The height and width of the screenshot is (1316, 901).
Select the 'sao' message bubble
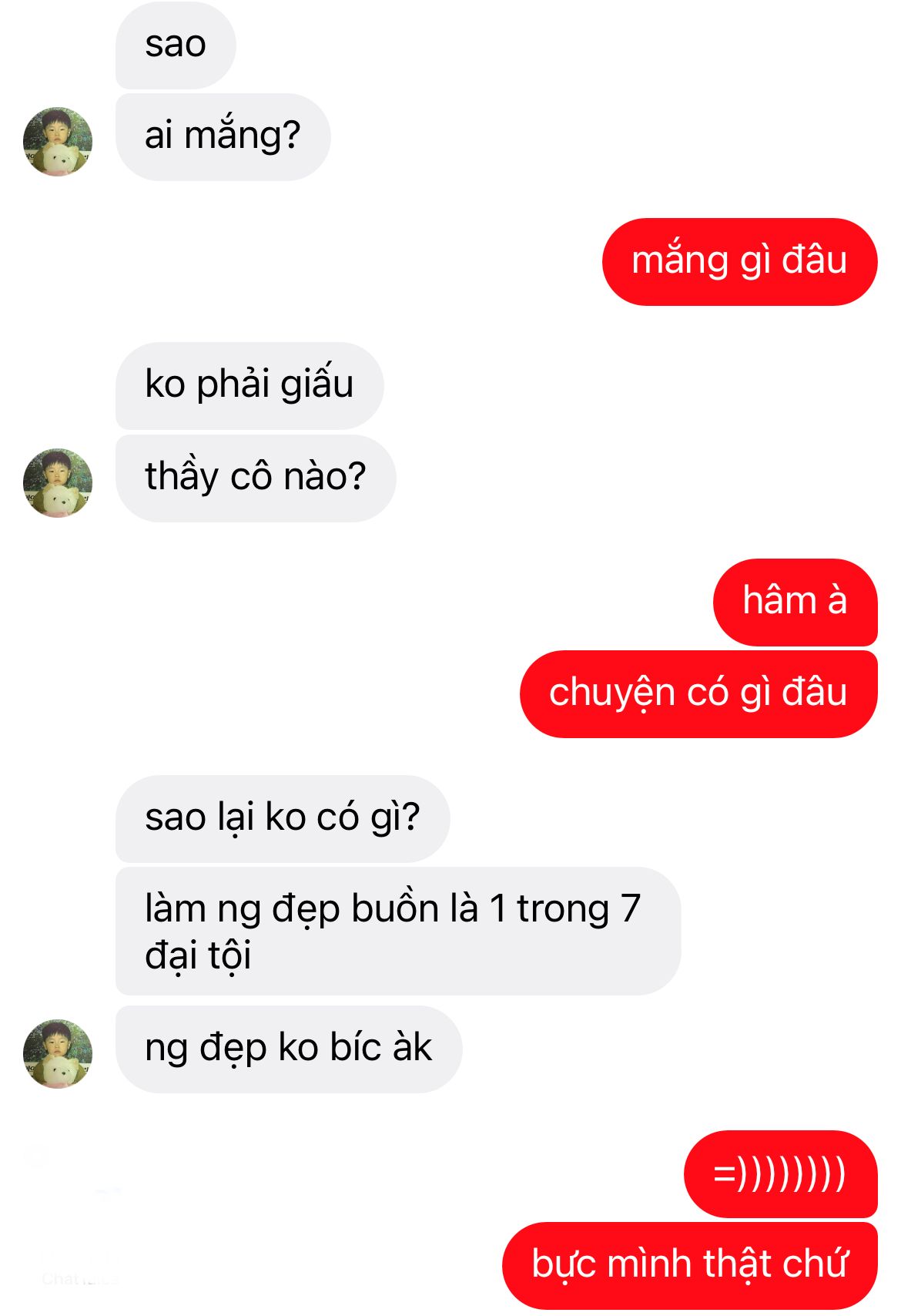176,45
